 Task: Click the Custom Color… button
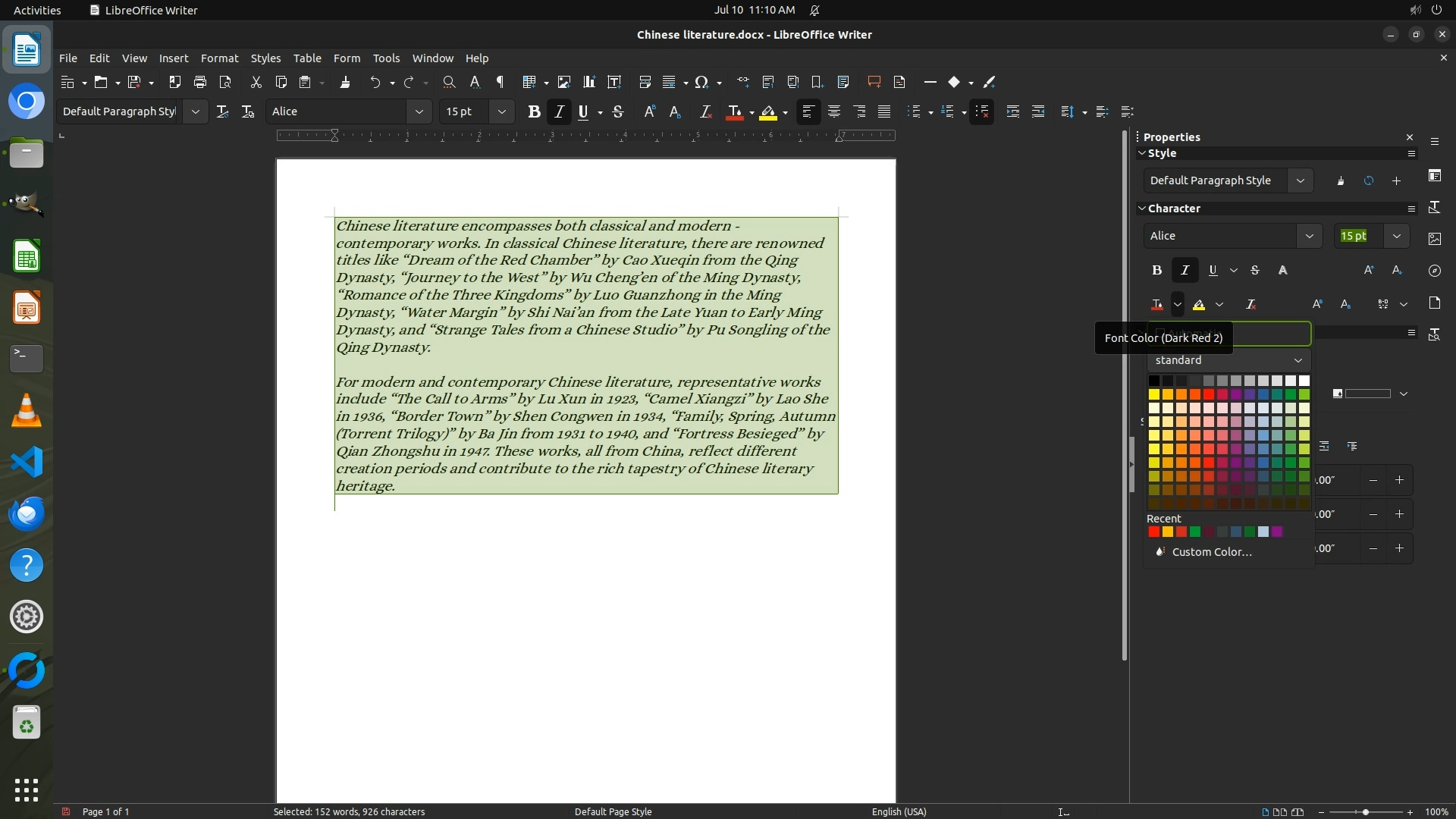pyautogui.click(x=1211, y=552)
